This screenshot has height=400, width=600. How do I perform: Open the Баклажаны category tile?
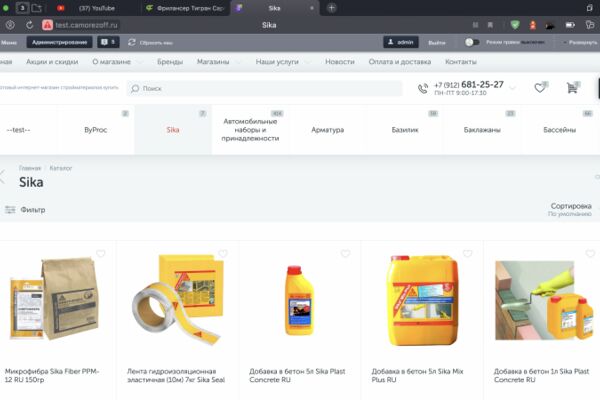pos(482,130)
